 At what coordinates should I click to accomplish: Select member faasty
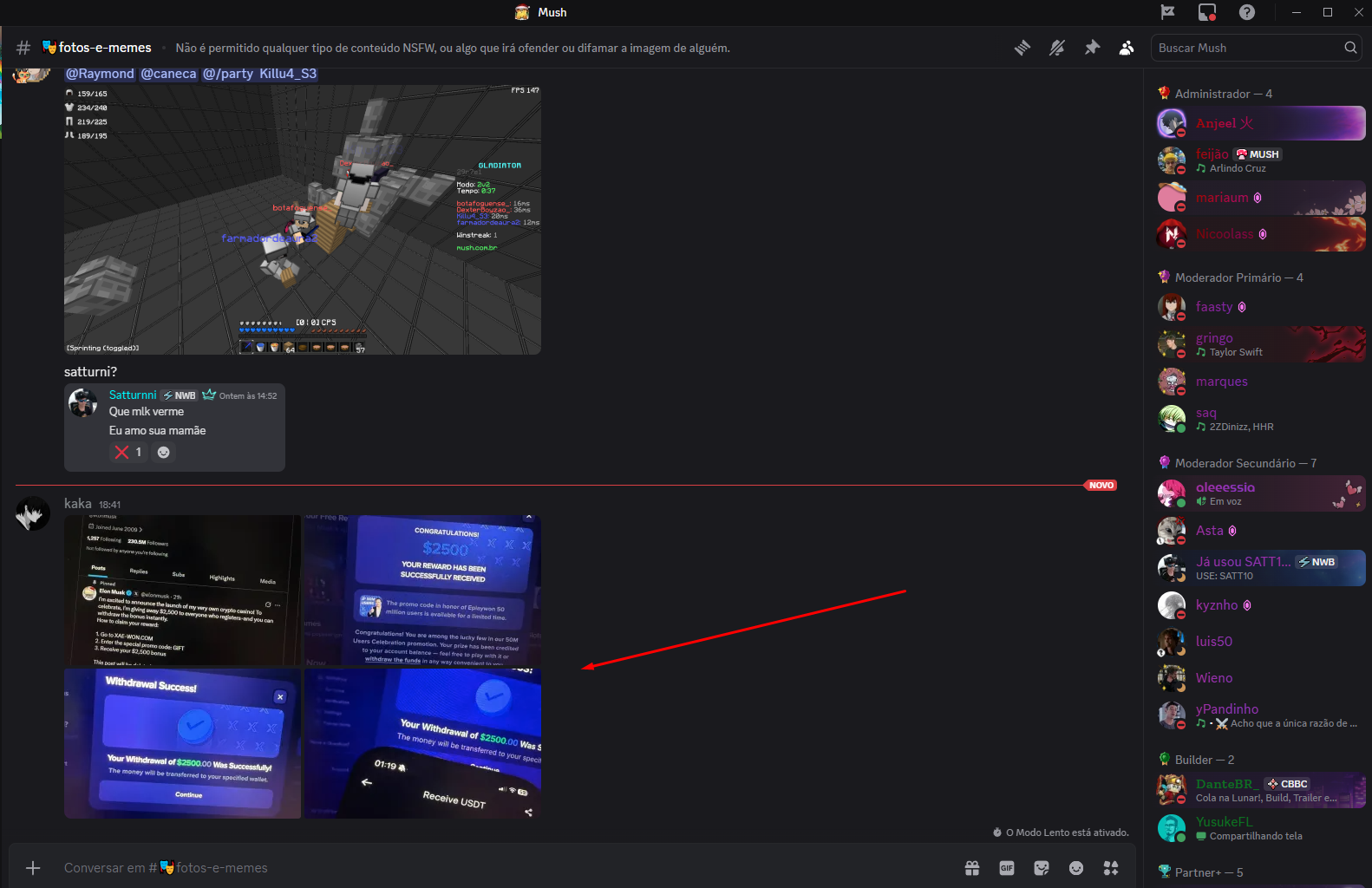[1261, 307]
